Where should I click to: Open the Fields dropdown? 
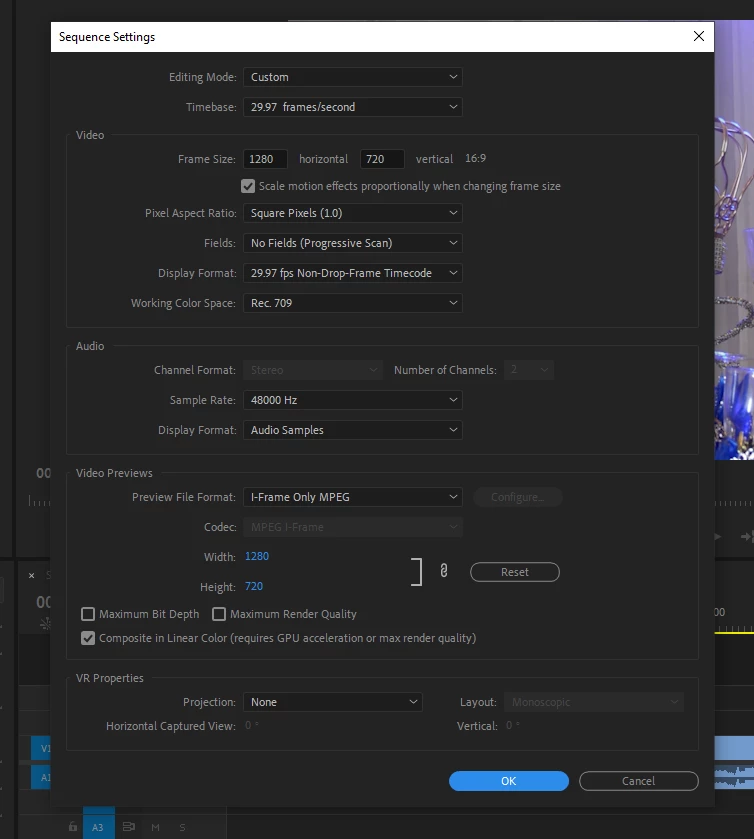click(353, 243)
